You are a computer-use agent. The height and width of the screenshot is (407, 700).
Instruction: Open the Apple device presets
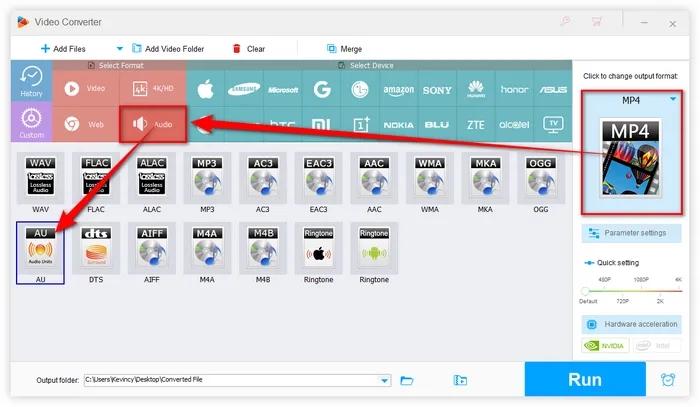point(206,89)
